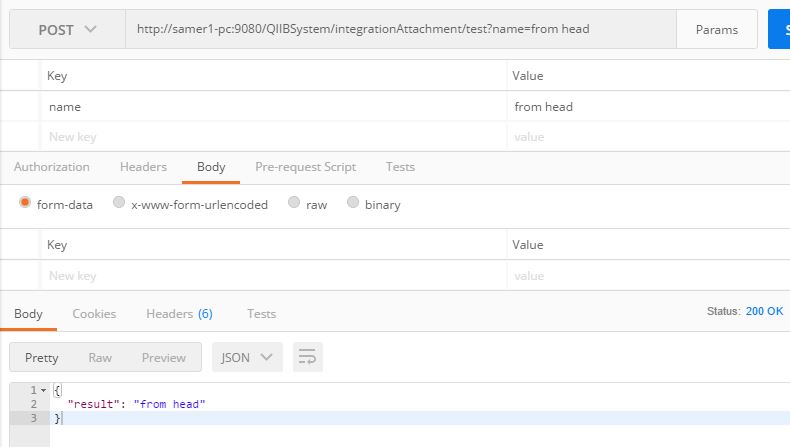
Task: Click the 'New key' field in URL params
Action: [274, 137]
